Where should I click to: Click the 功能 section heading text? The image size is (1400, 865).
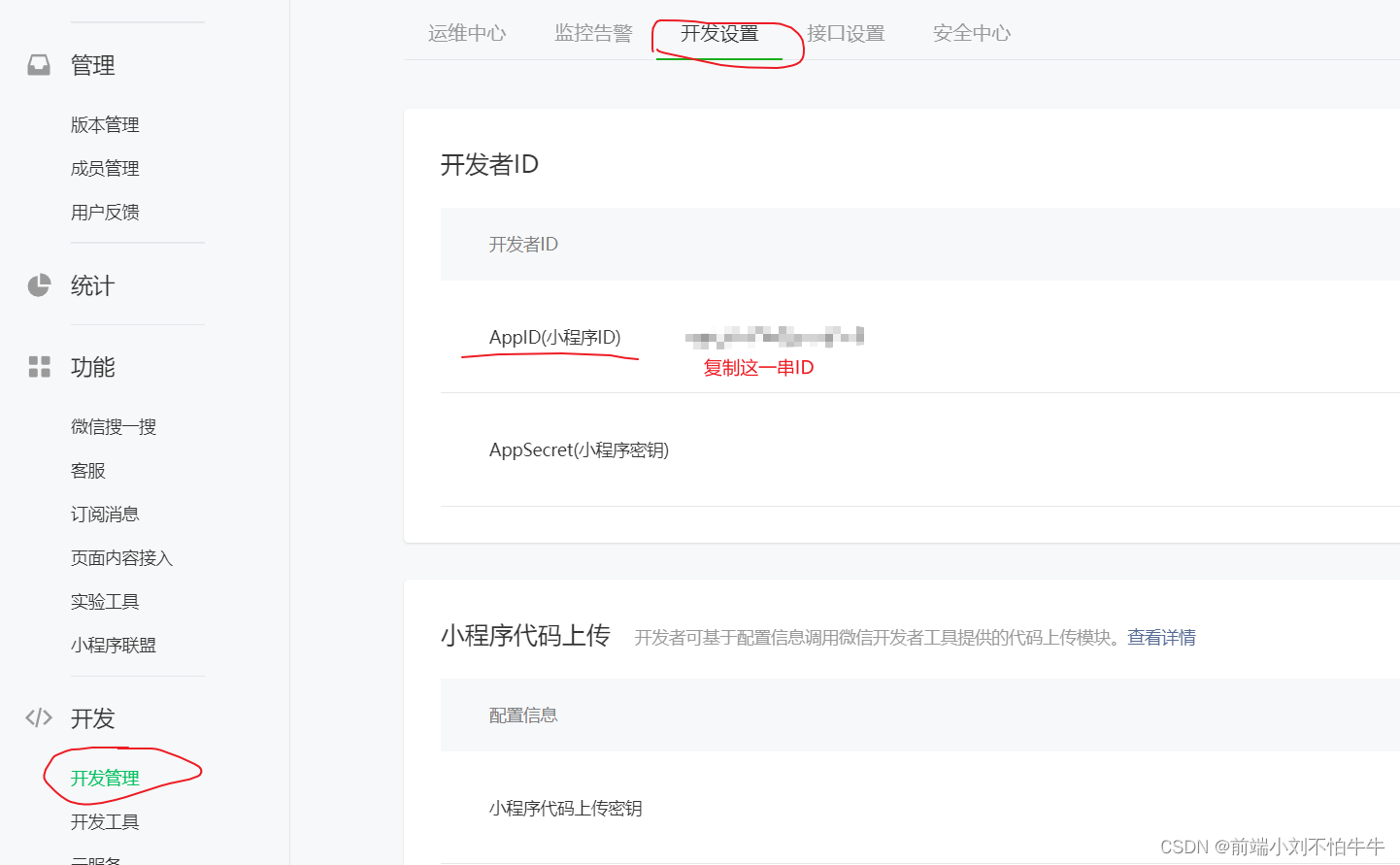[92, 367]
